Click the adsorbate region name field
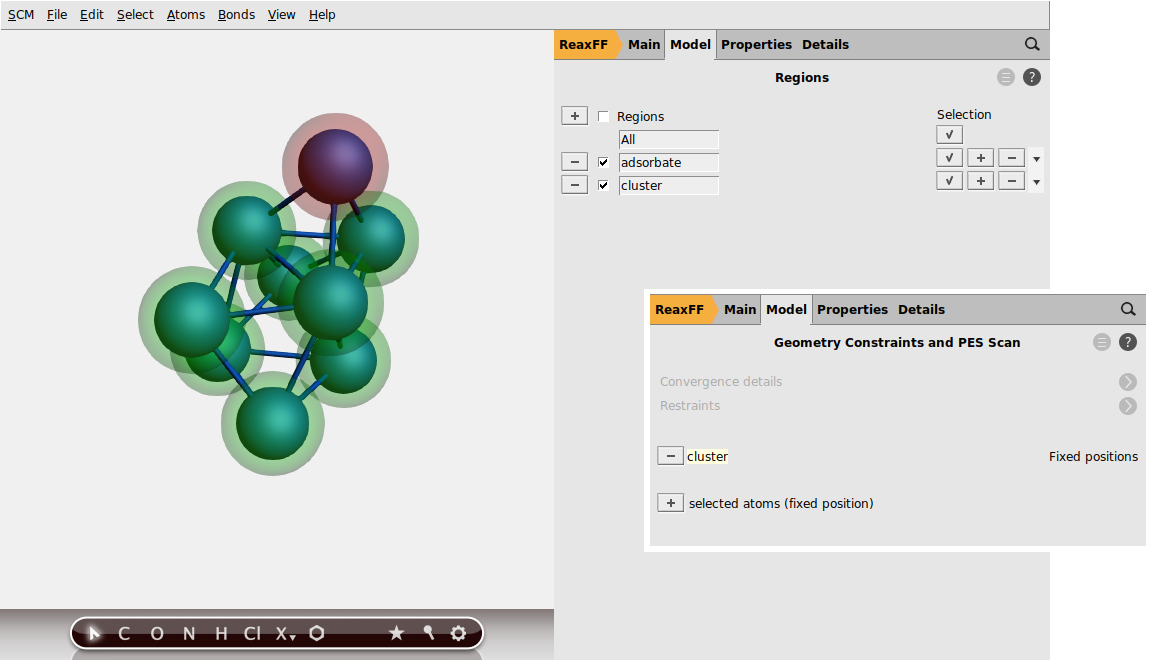Image resolution: width=1149 pixels, height=663 pixels. point(668,162)
